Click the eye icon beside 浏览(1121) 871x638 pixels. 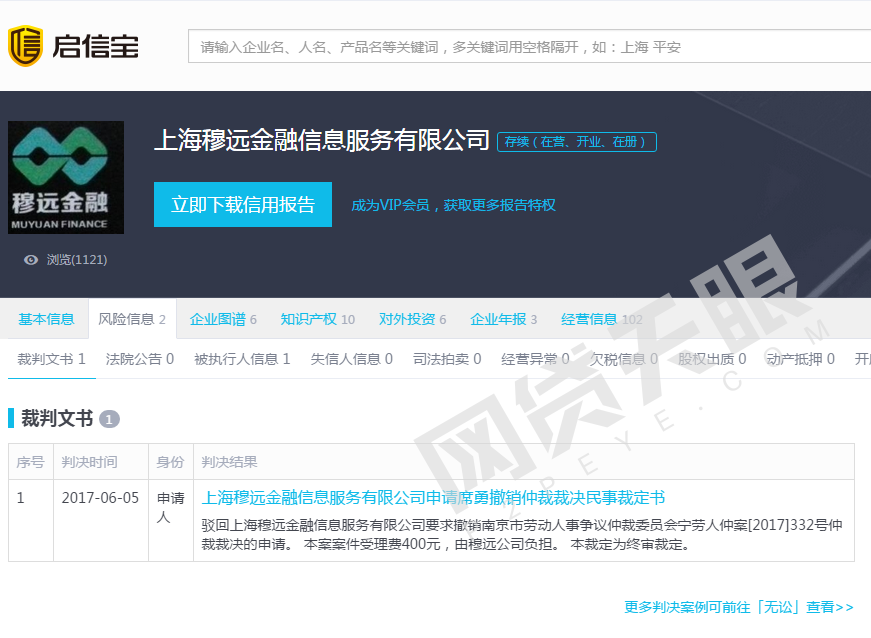coord(31,259)
